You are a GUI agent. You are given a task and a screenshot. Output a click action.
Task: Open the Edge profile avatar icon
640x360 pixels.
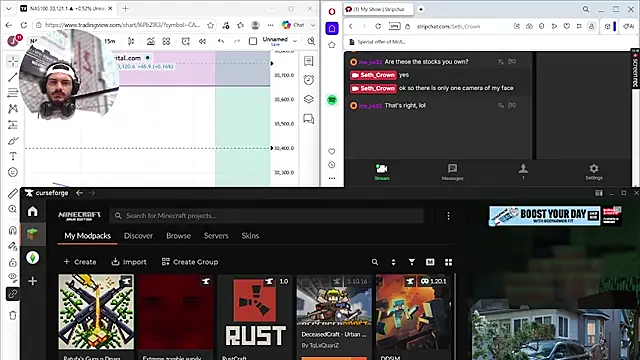tap(256, 25)
